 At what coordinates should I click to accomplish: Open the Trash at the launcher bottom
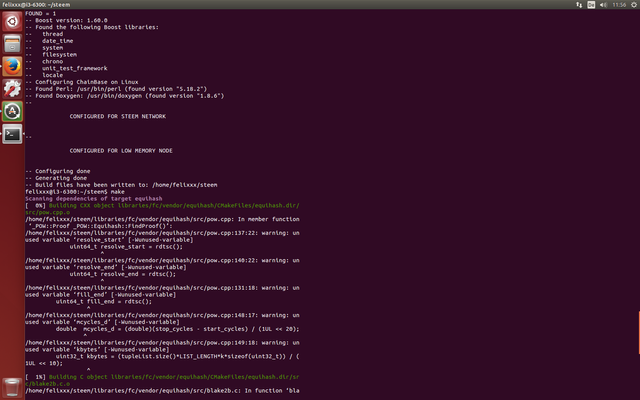point(12,387)
